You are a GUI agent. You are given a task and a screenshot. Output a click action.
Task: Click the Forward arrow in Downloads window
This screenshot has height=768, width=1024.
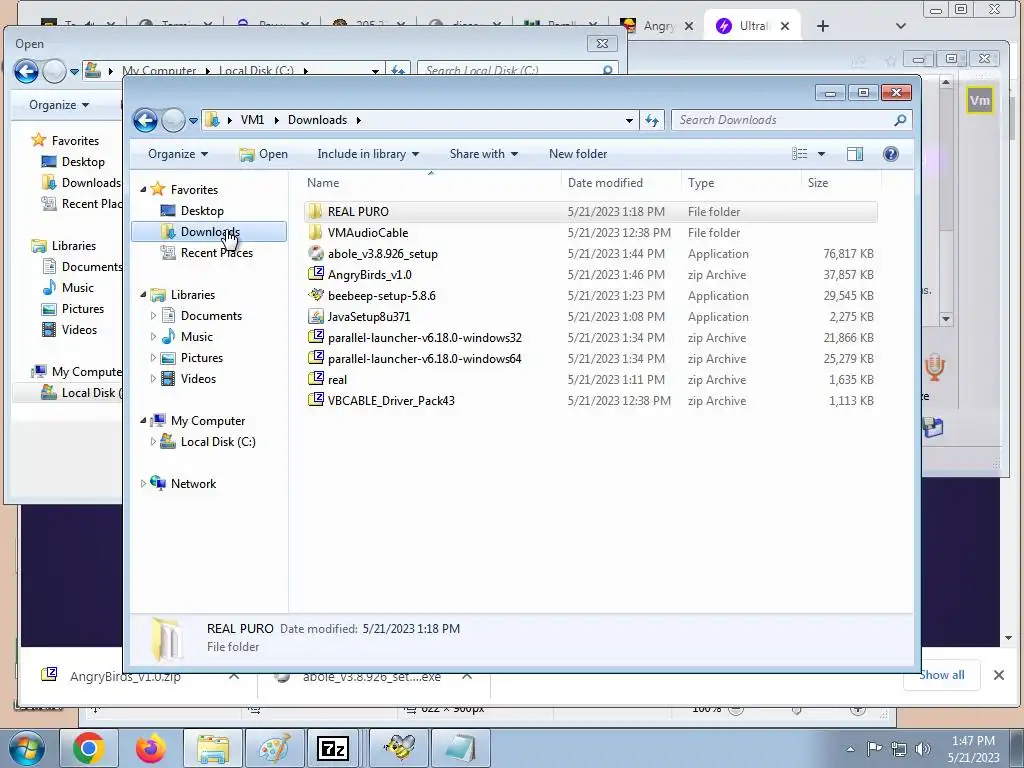[173, 120]
